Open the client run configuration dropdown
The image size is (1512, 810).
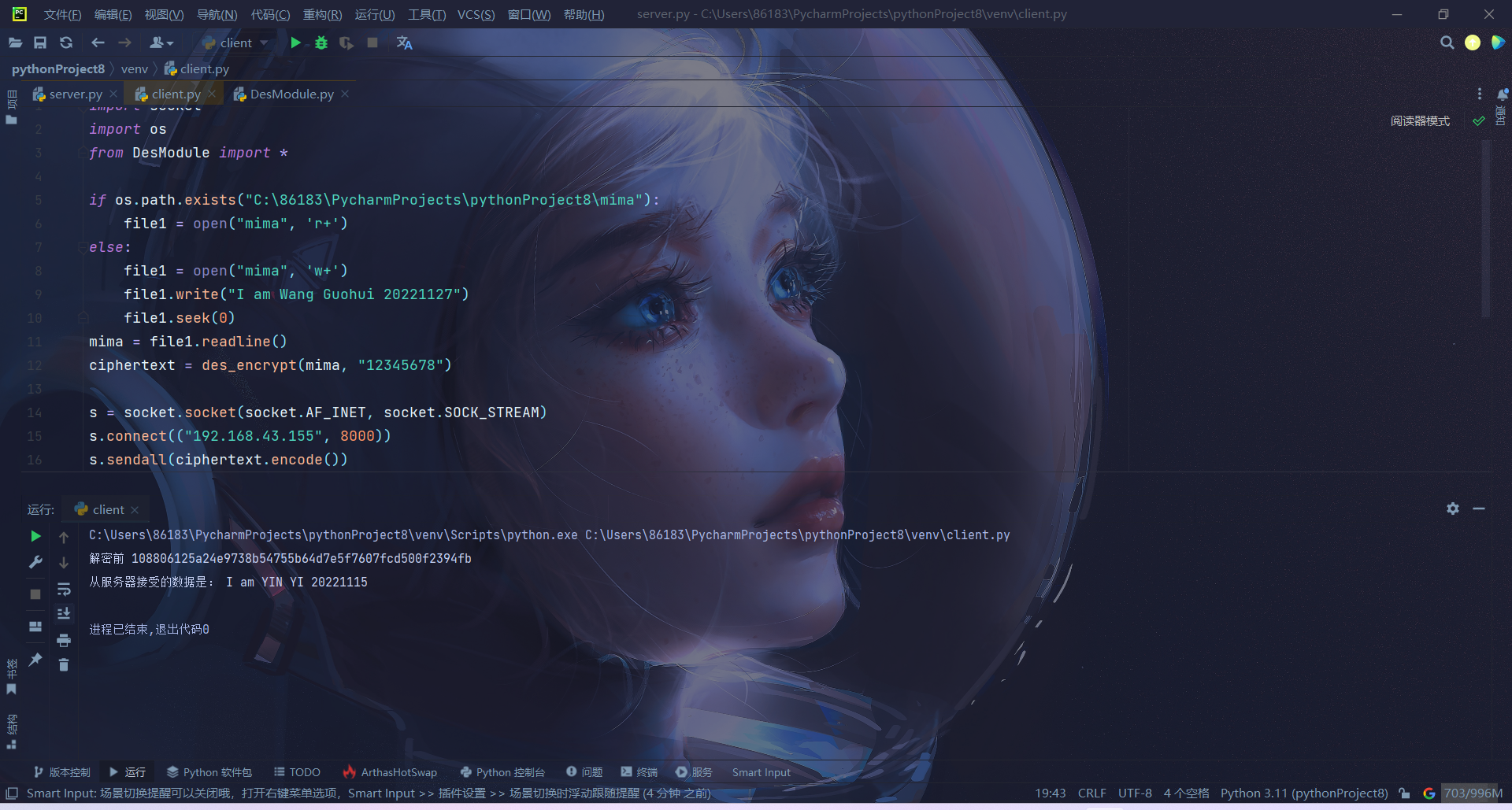[x=236, y=43]
